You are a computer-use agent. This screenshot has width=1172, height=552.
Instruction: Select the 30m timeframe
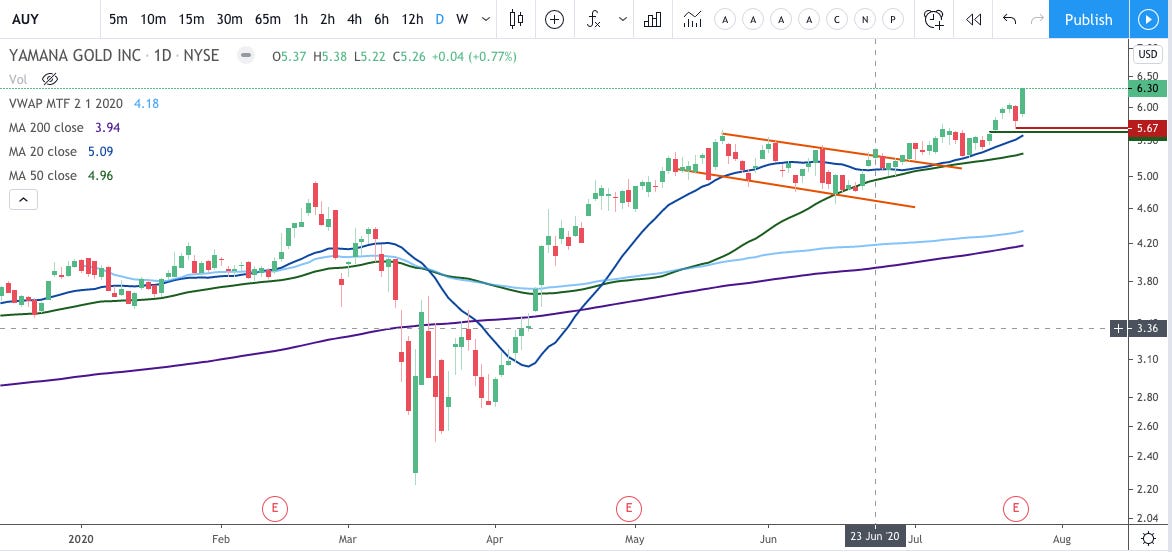(229, 19)
